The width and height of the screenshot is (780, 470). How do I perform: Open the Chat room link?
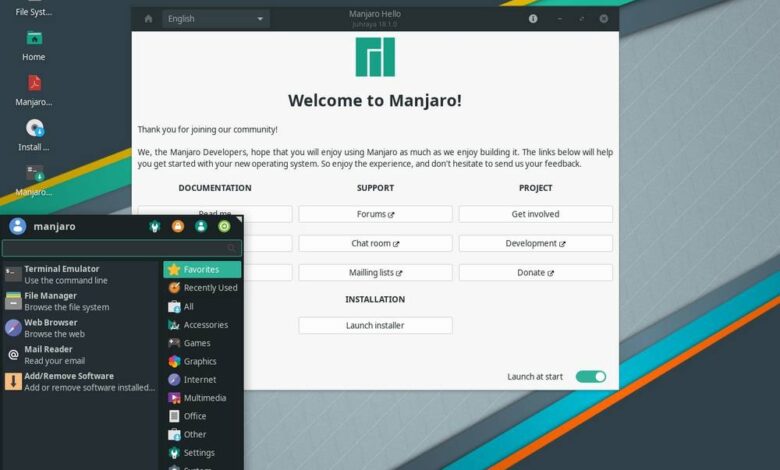[x=375, y=244]
